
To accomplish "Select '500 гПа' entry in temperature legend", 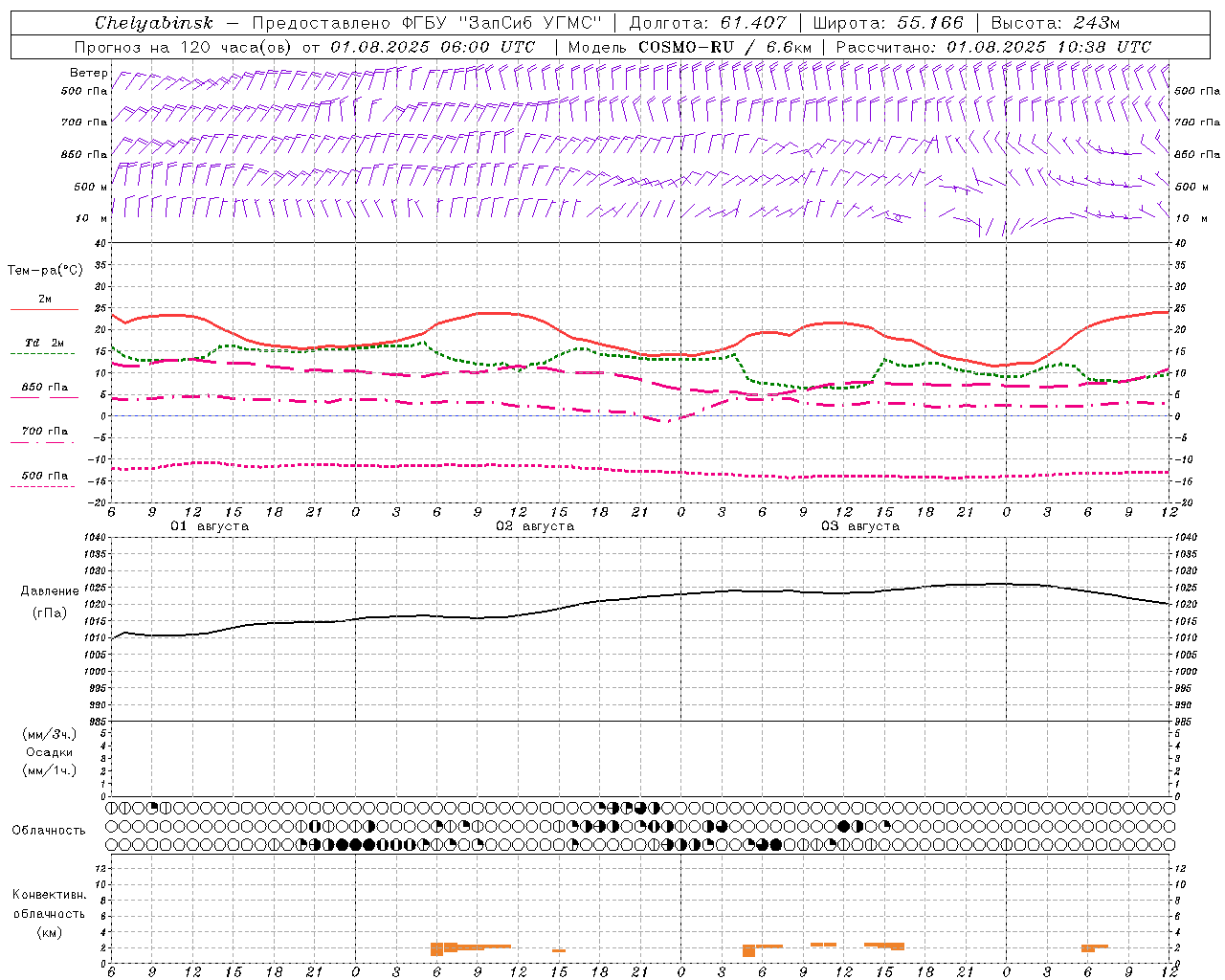I will click(x=45, y=476).
